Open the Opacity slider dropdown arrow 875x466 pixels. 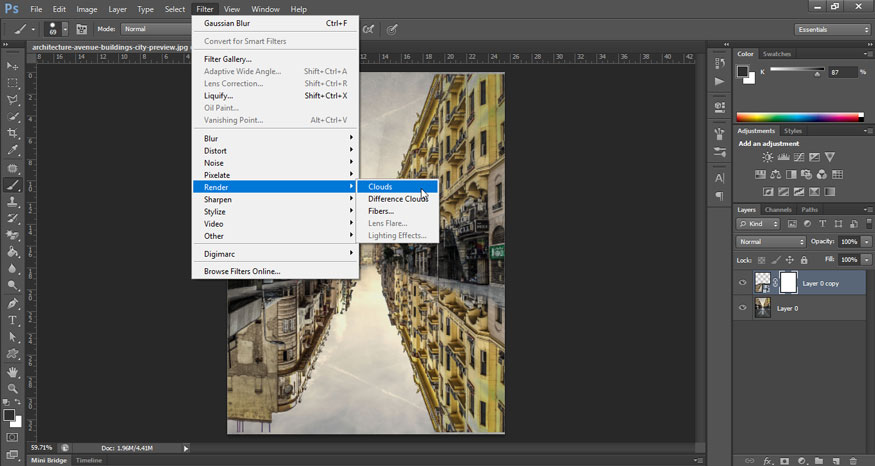tap(867, 242)
